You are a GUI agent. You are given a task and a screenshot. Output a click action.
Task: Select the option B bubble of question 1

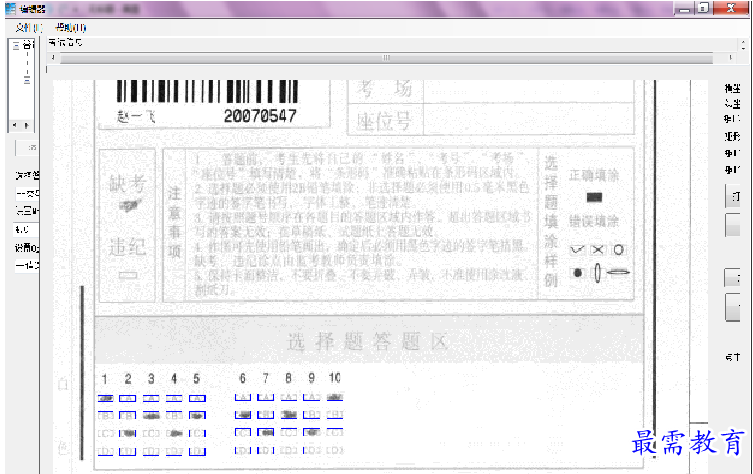[x=106, y=416]
